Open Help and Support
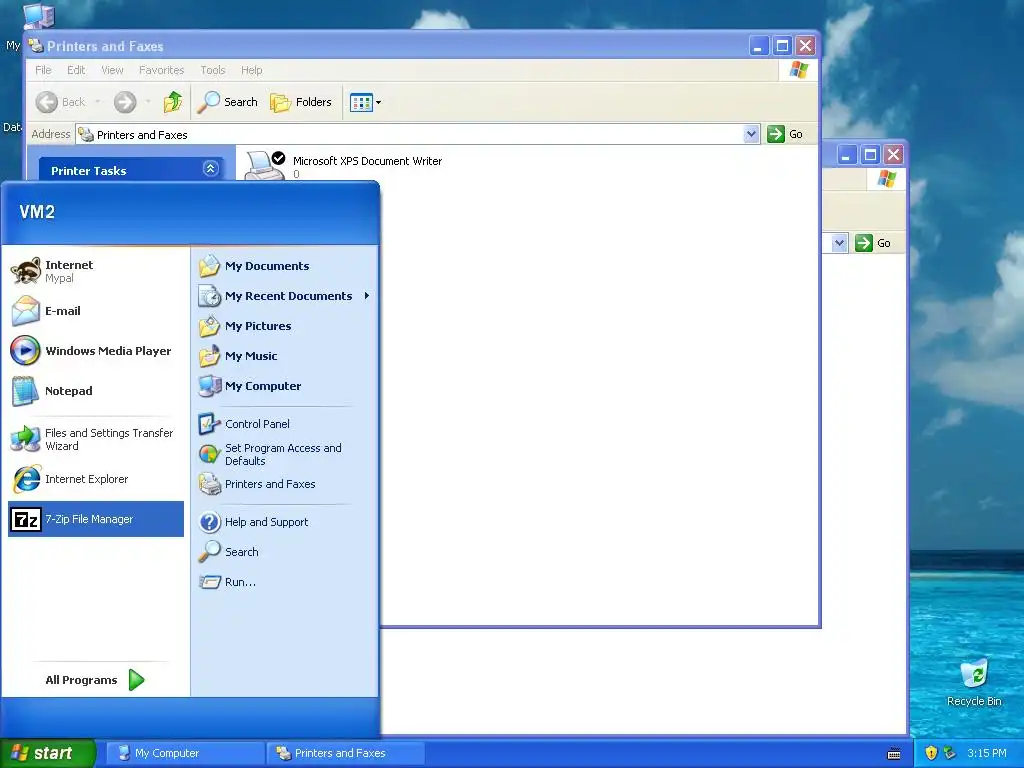The width and height of the screenshot is (1024, 768). [284, 522]
